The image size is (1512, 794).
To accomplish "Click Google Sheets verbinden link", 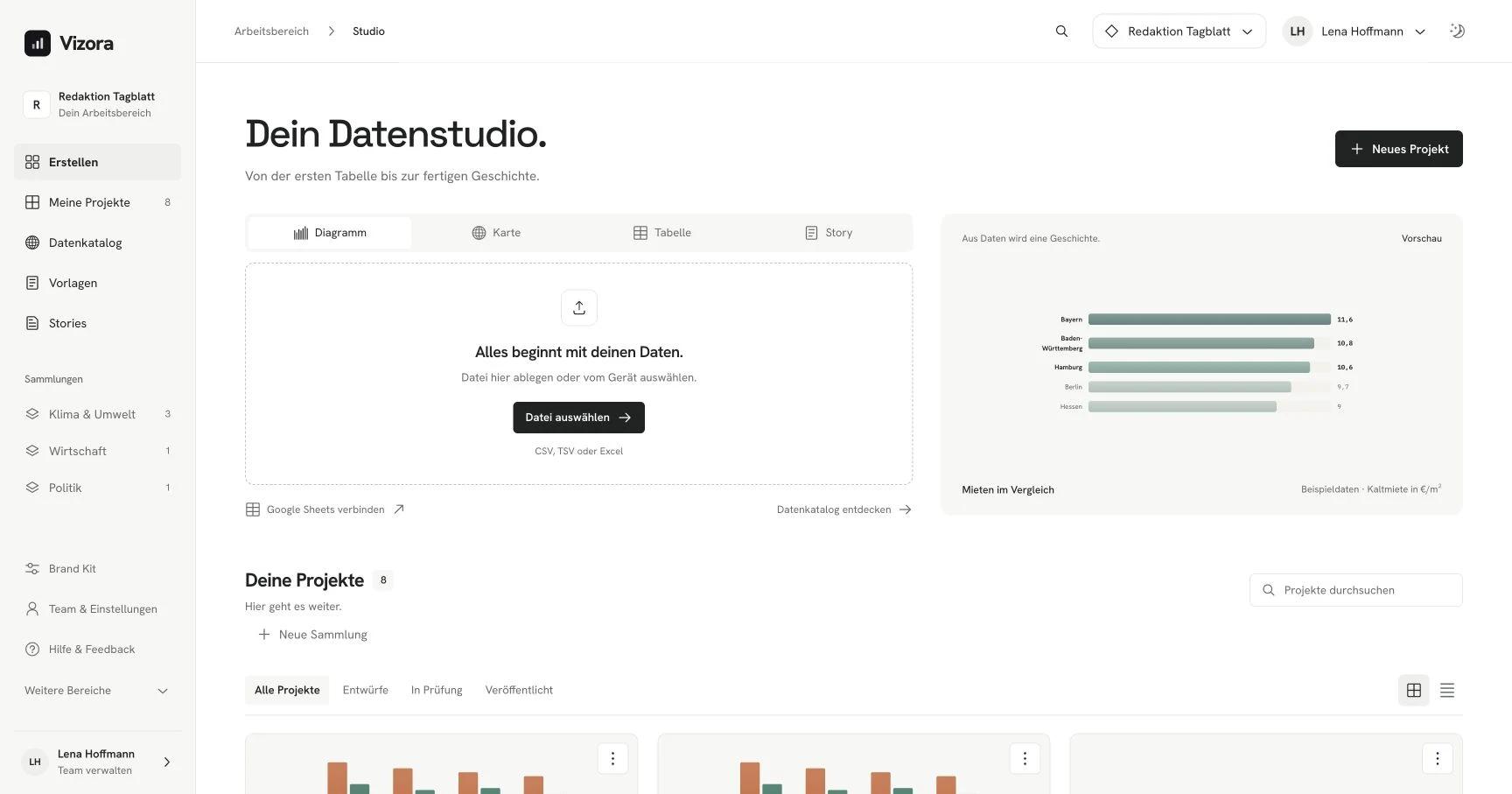I will click(325, 509).
